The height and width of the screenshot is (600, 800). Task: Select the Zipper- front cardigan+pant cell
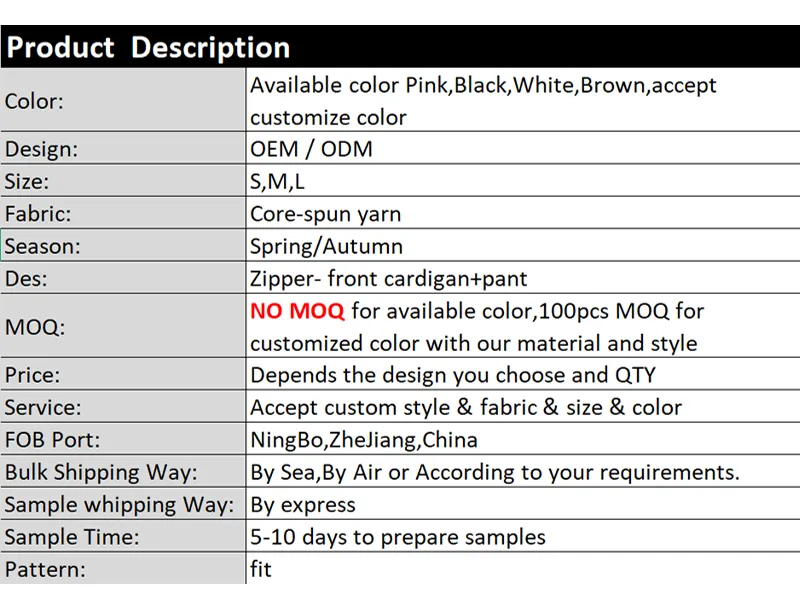pos(522,278)
